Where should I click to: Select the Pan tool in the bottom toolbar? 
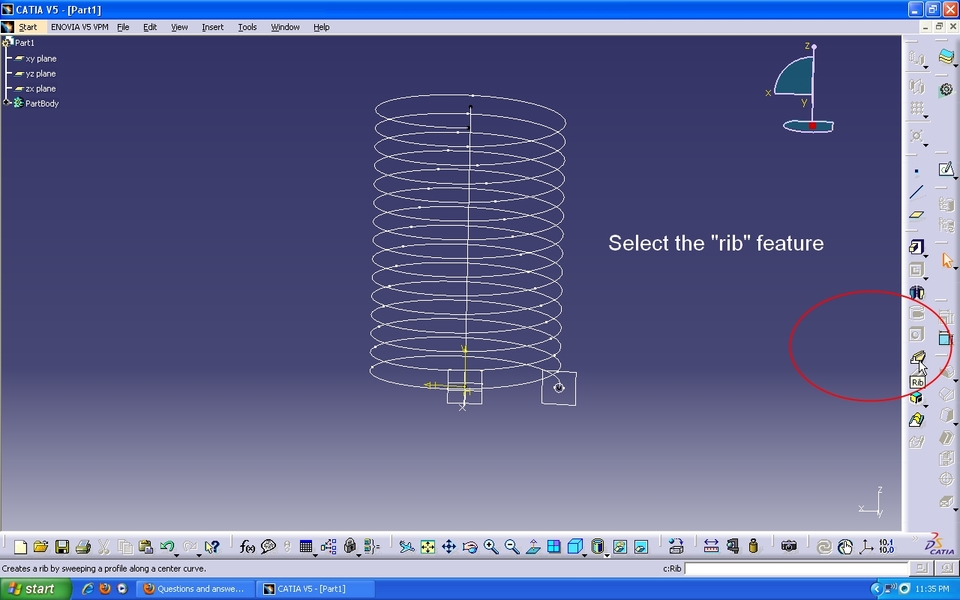pyautogui.click(x=448, y=547)
